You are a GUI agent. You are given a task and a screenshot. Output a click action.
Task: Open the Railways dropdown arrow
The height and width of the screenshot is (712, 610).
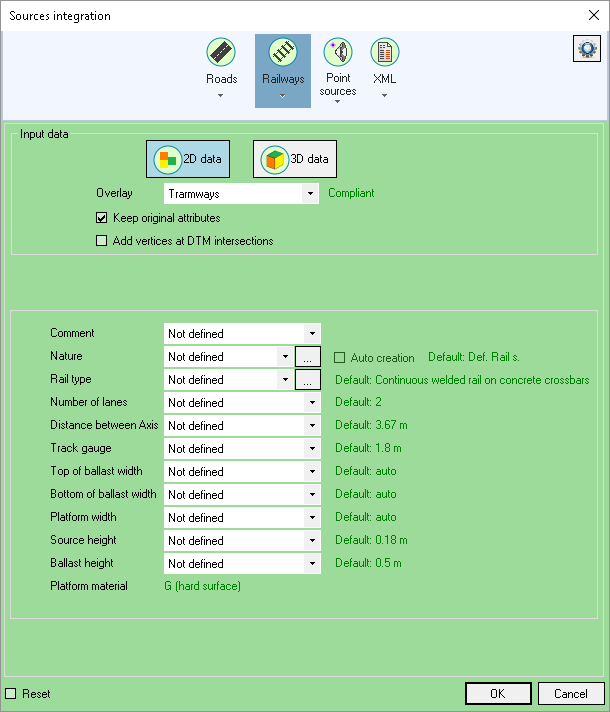point(283,96)
